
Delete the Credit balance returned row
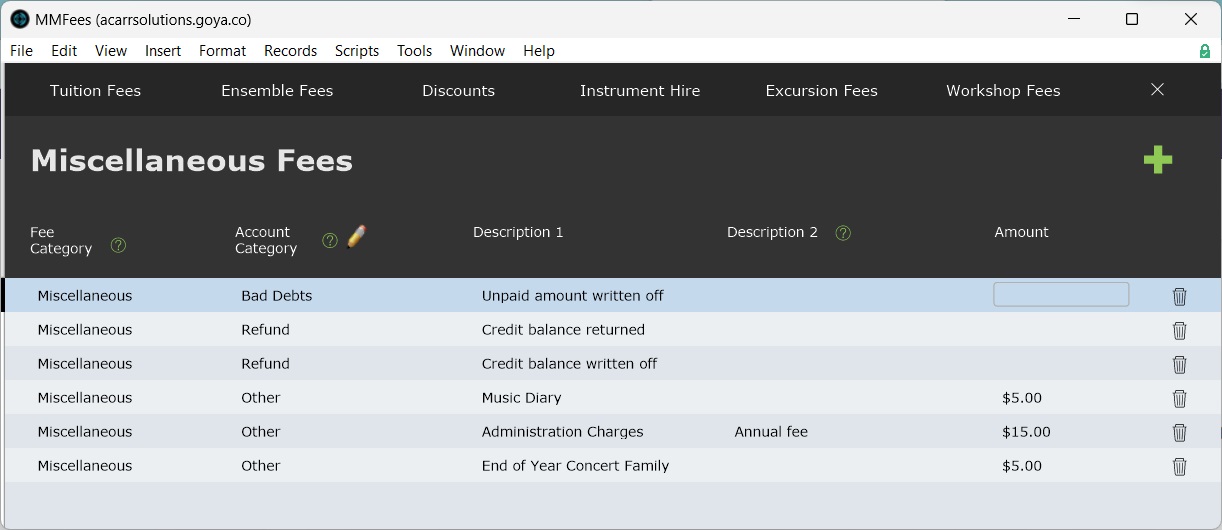1180,330
